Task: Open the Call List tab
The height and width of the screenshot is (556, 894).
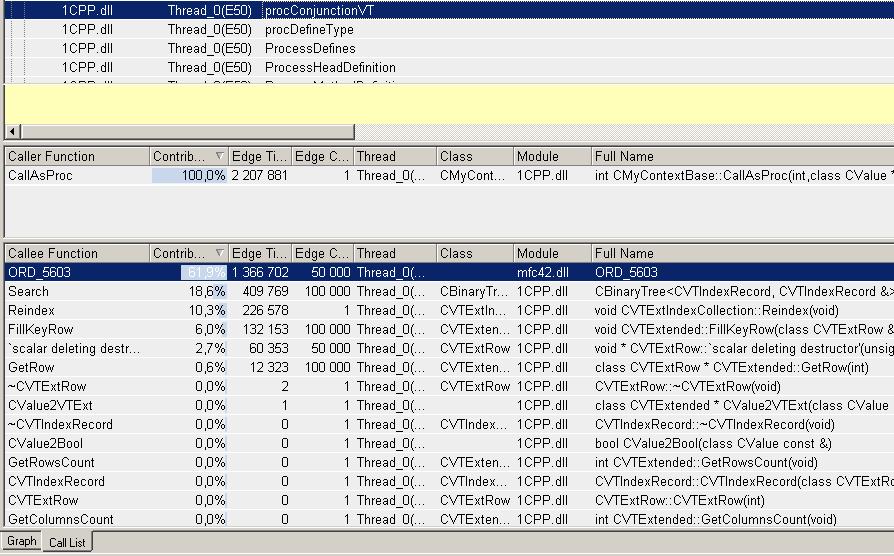Action: click(67, 541)
